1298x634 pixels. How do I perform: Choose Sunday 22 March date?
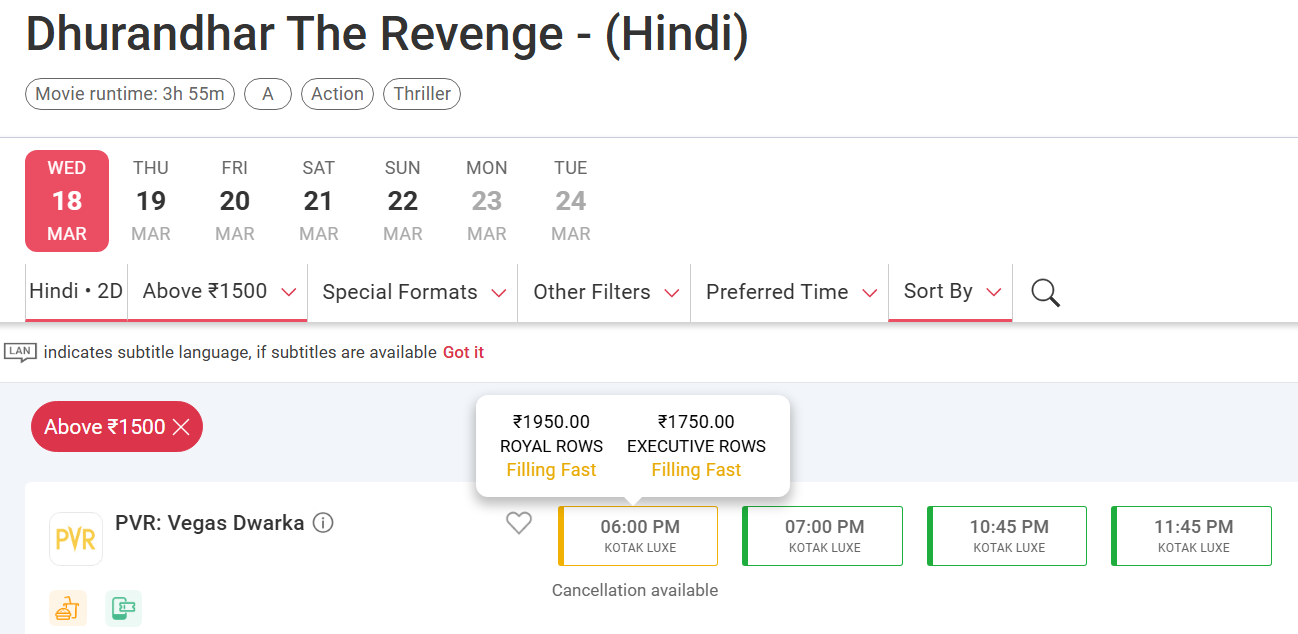point(402,201)
